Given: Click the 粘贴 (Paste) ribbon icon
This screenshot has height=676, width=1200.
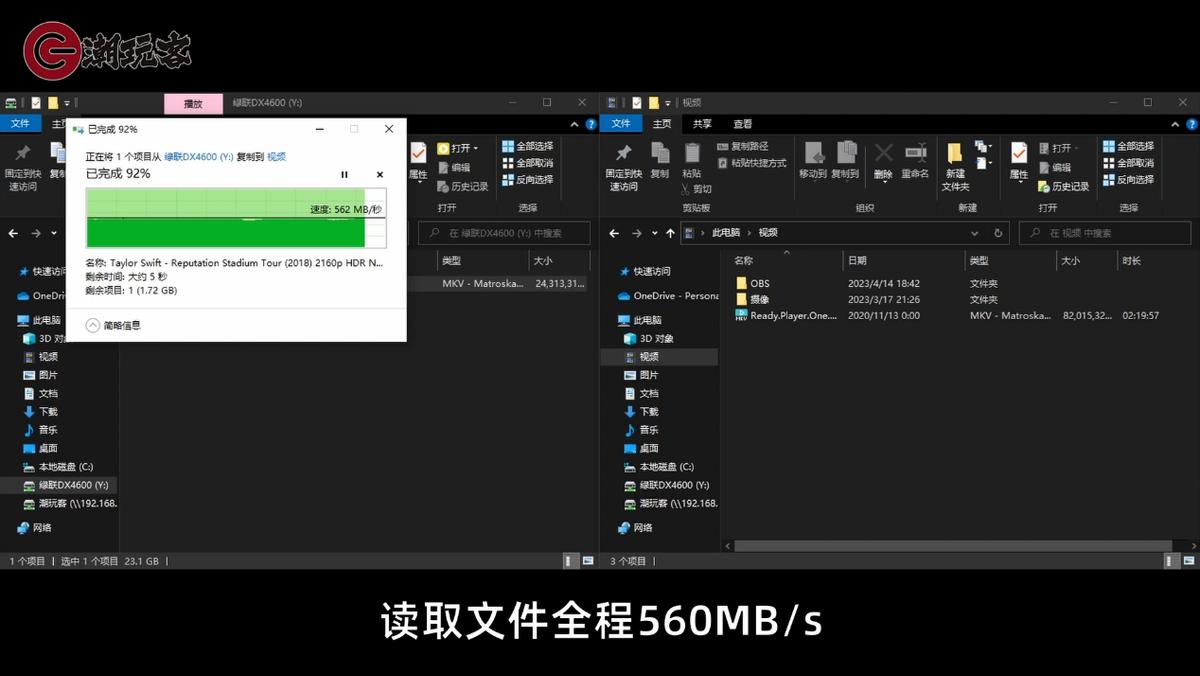Looking at the screenshot, I should coord(691,155).
